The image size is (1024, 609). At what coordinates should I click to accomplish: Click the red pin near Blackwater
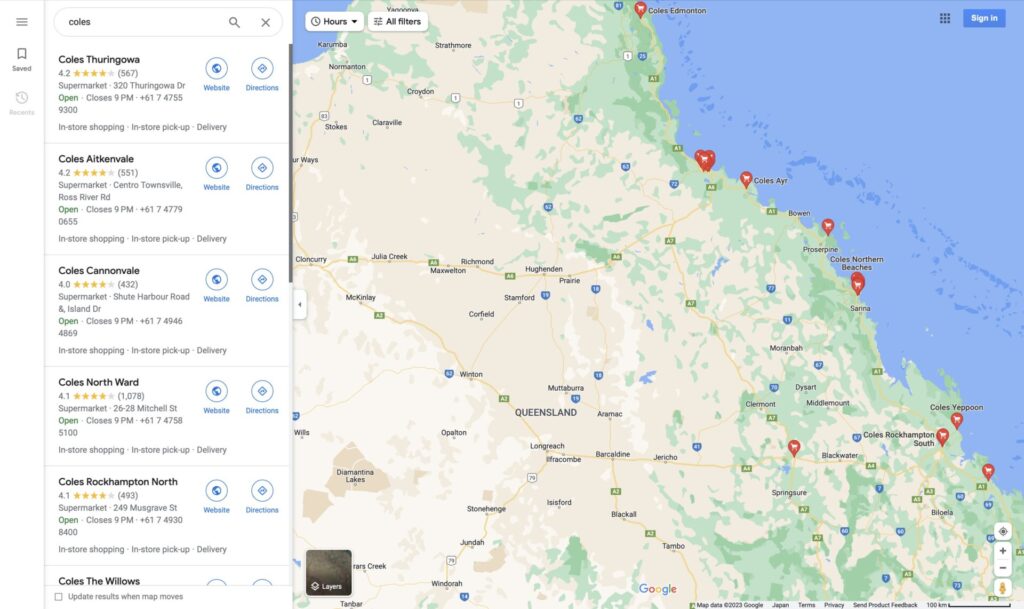click(x=793, y=448)
